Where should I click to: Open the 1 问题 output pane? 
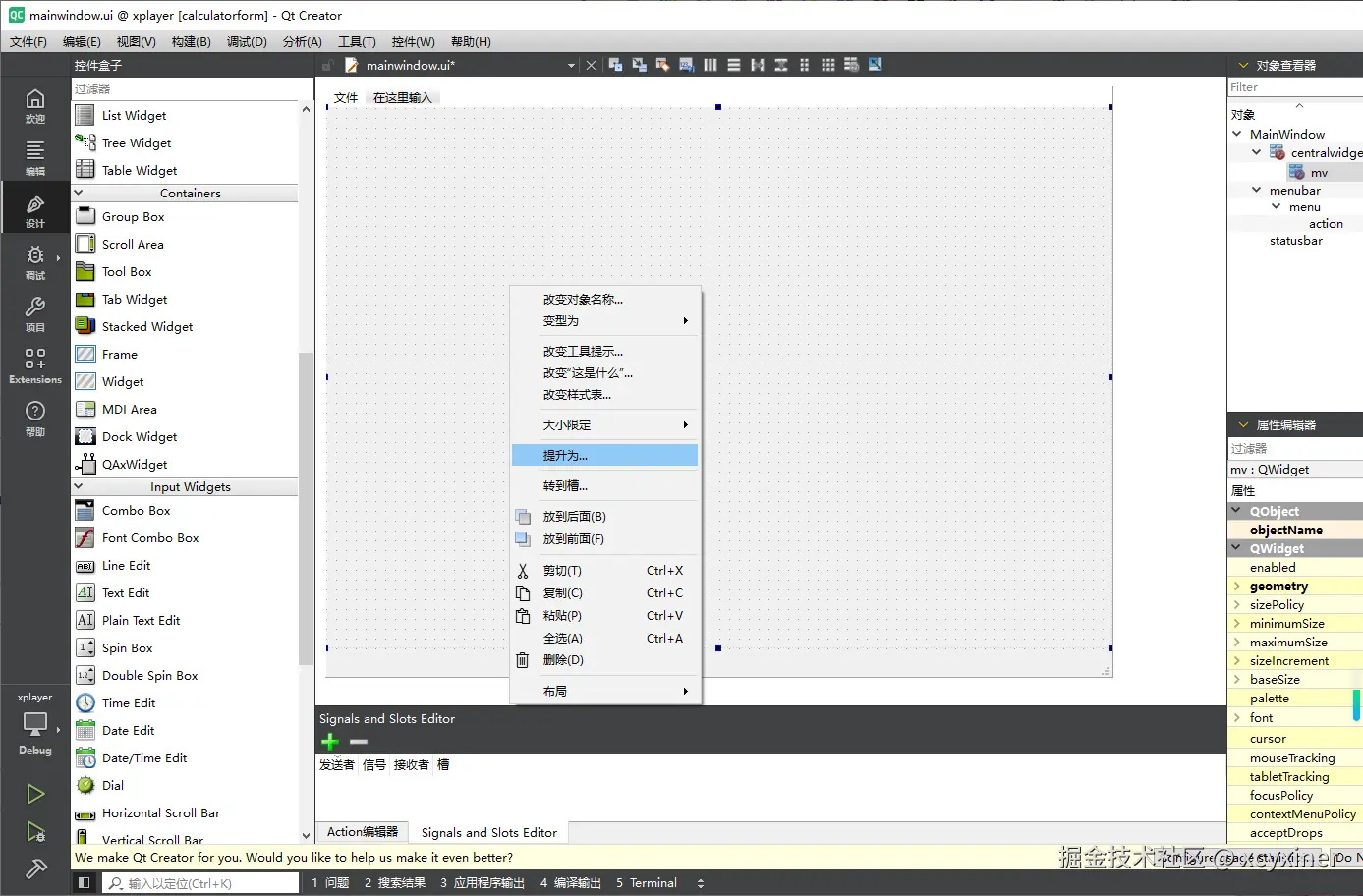click(x=330, y=883)
